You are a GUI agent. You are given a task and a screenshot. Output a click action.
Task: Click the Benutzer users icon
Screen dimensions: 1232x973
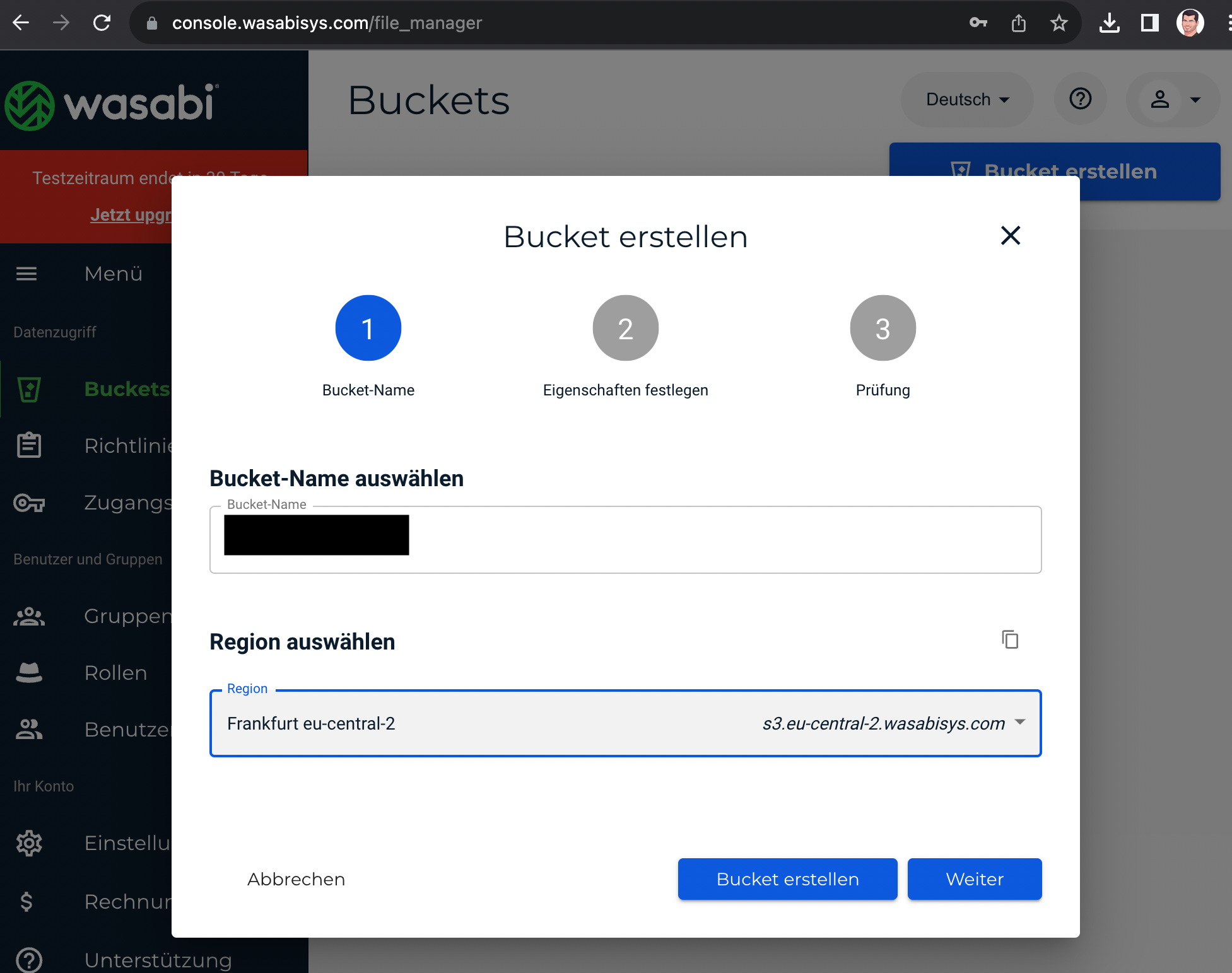[29, 730]
